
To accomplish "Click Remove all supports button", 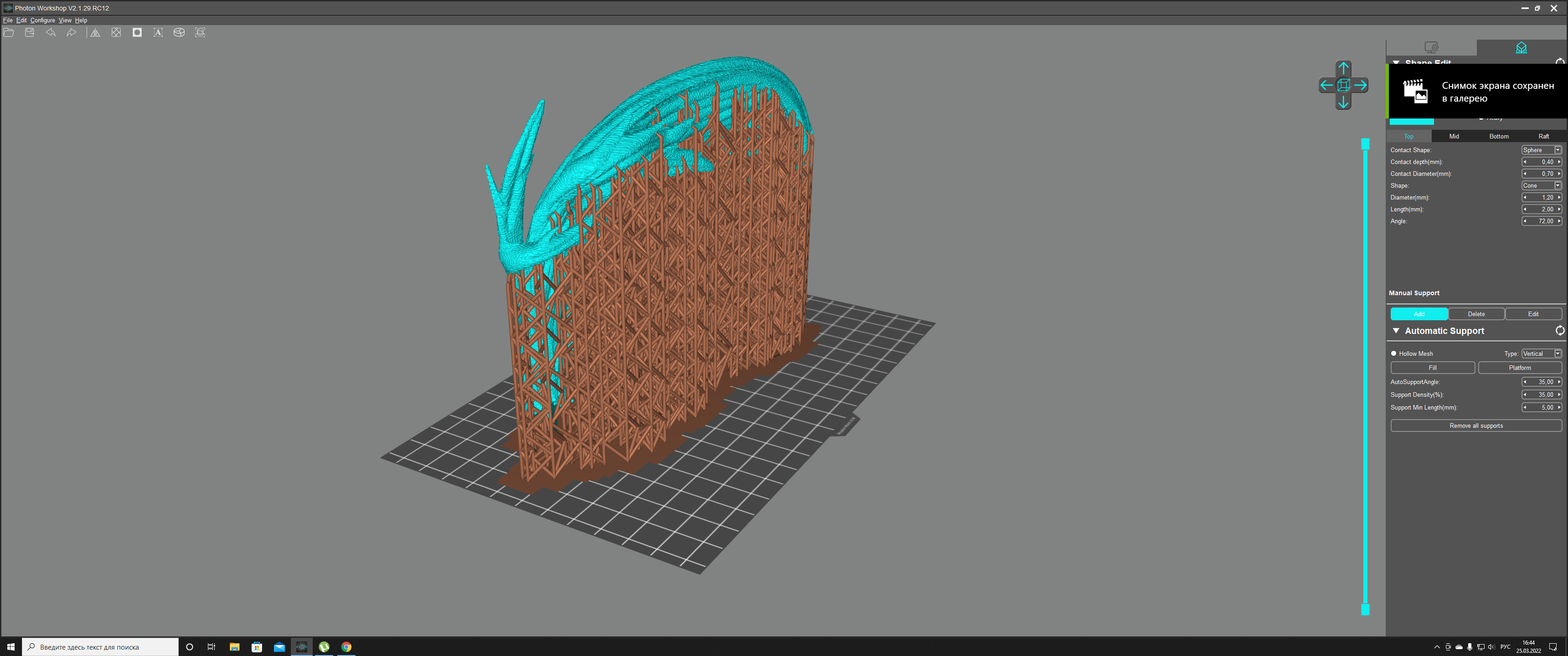I will coord(1475,425).
